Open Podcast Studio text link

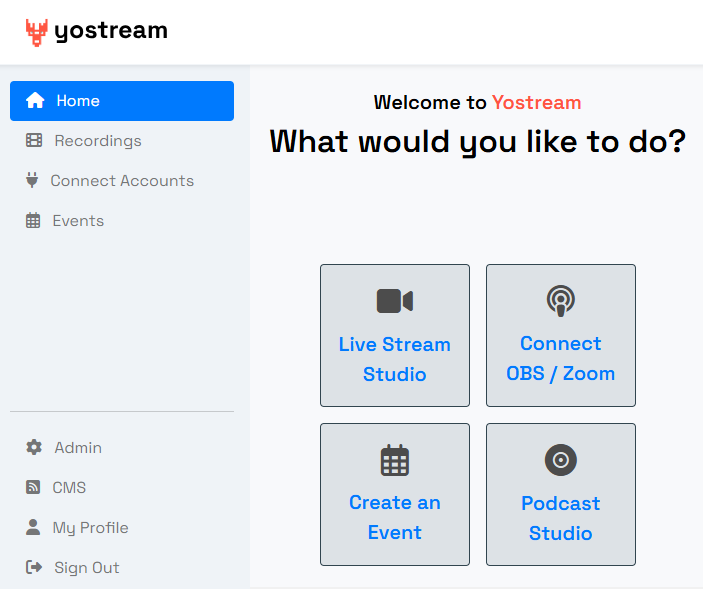click(560, 518)
